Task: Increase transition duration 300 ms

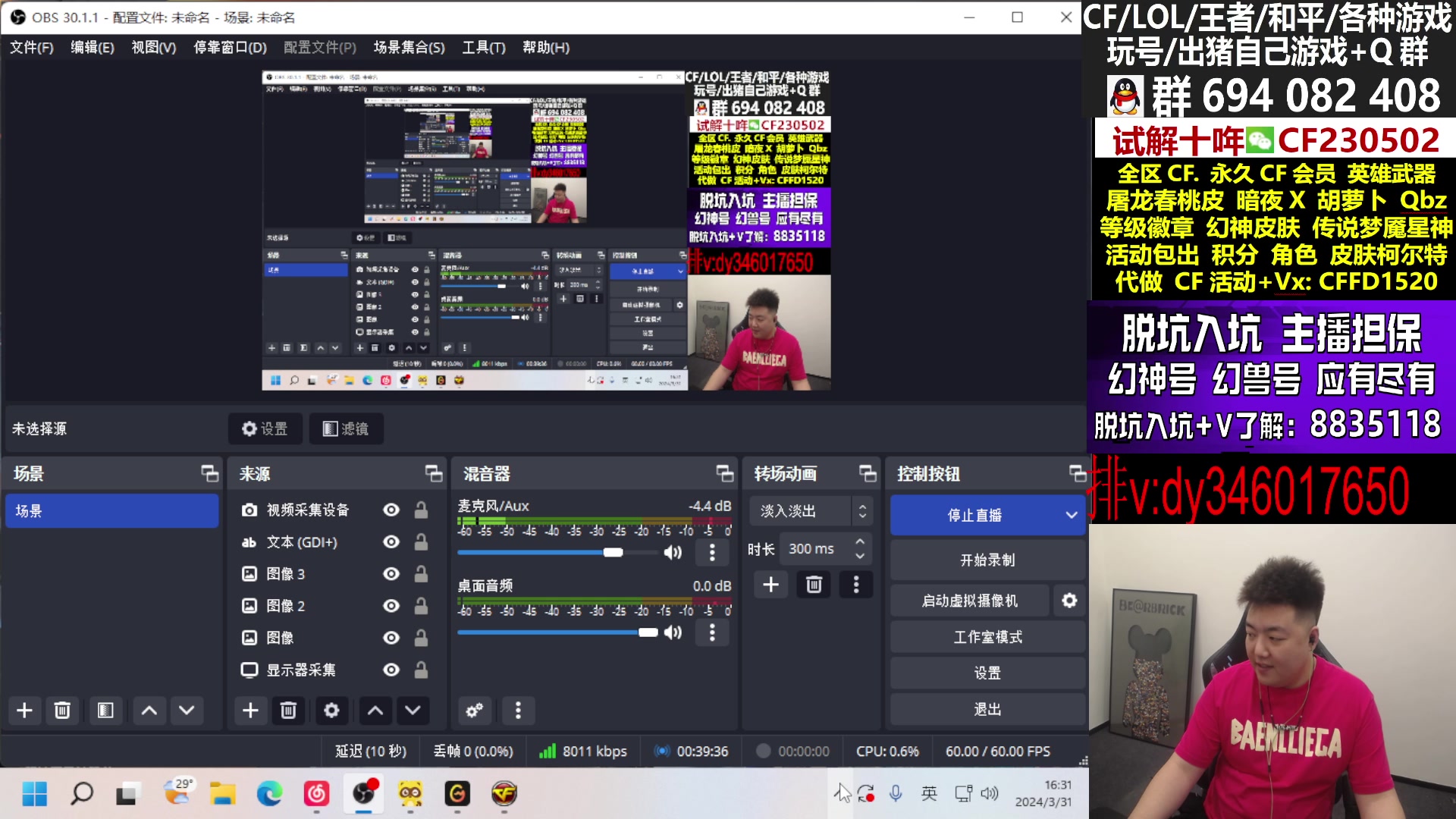Action: coord(860,542)
